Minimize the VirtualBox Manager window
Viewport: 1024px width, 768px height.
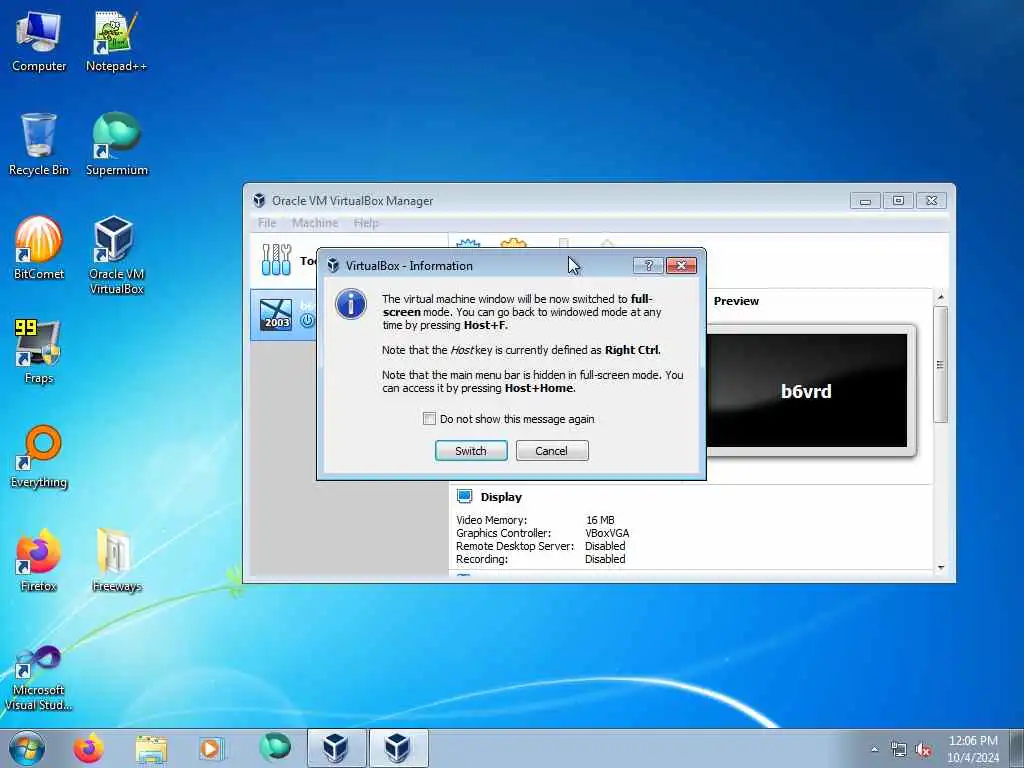point(865,200)
